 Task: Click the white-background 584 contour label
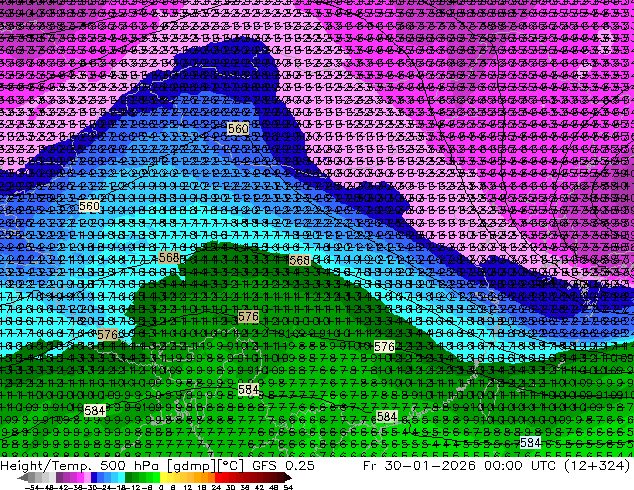pyautogui.click(x=530, y=442)
